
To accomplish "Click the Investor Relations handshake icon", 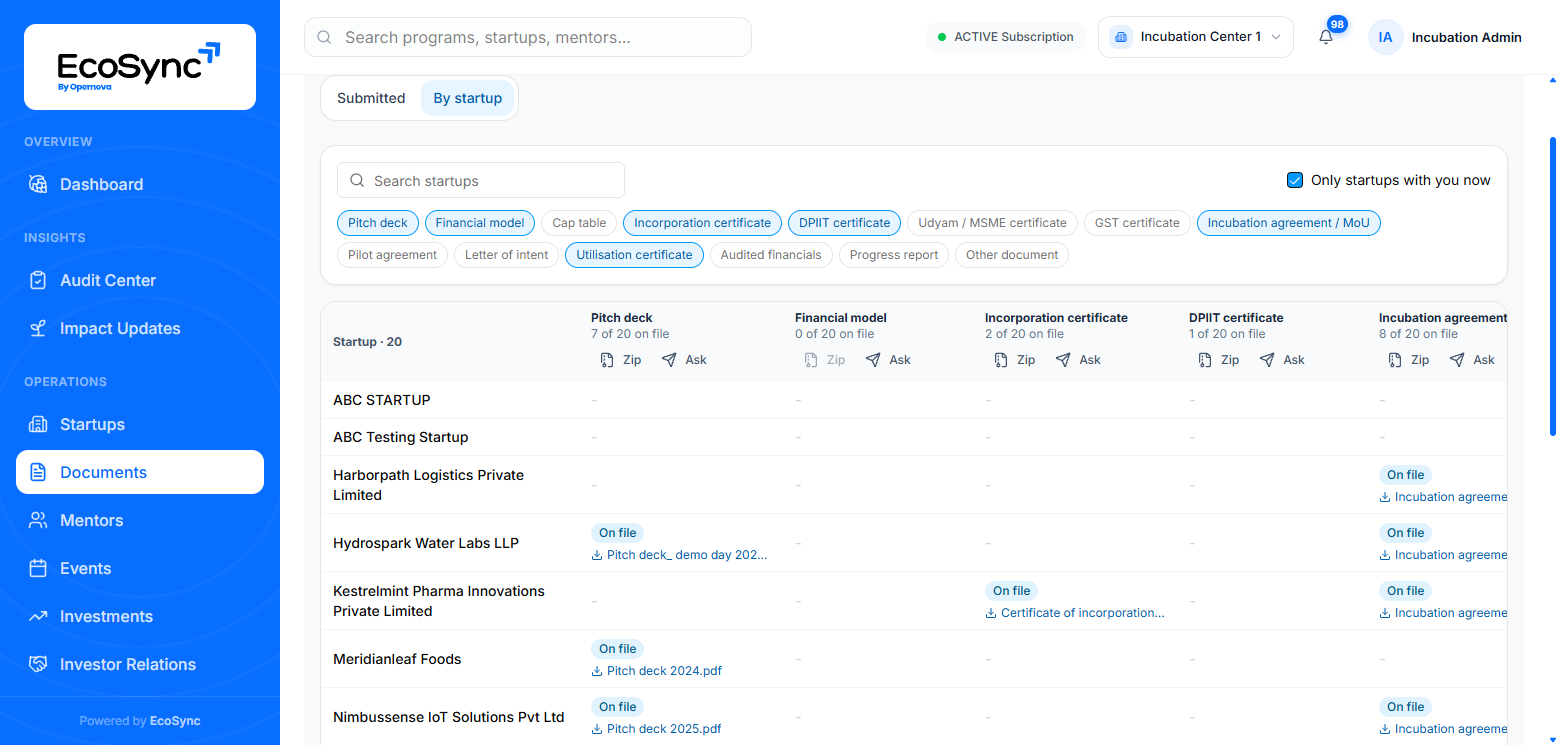I will (x=38, y=664).
